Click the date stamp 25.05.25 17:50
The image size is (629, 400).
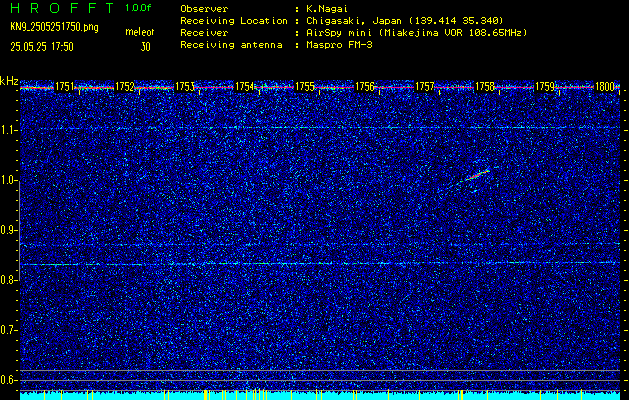pyautogui.click(x=42, y=47)
